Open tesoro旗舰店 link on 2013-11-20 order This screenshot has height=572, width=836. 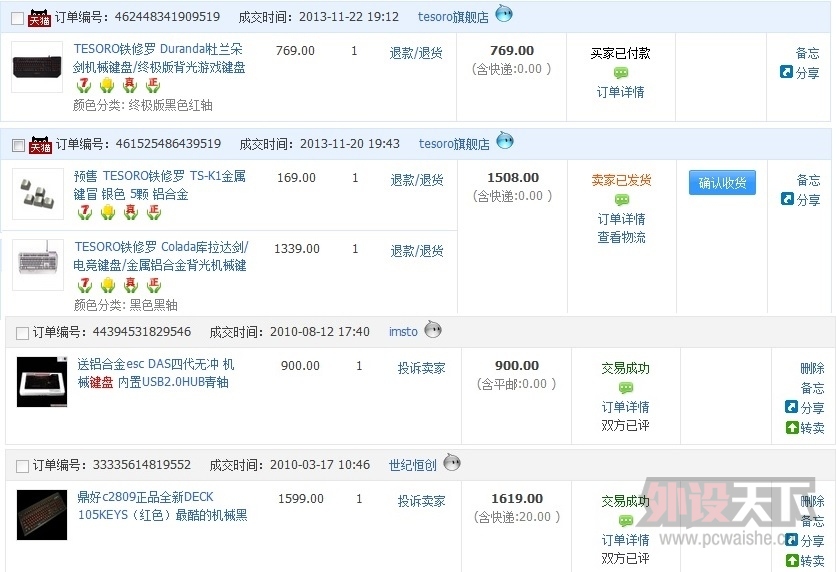[x=454, y=144]
